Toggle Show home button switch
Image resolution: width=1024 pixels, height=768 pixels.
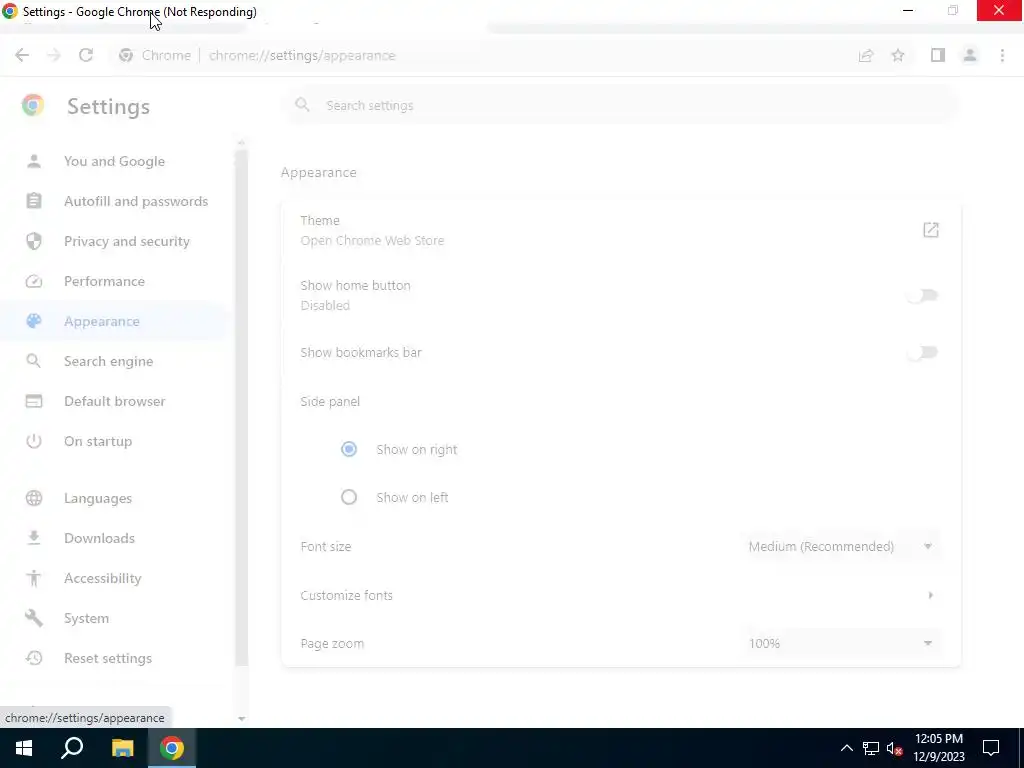(922, 296)
